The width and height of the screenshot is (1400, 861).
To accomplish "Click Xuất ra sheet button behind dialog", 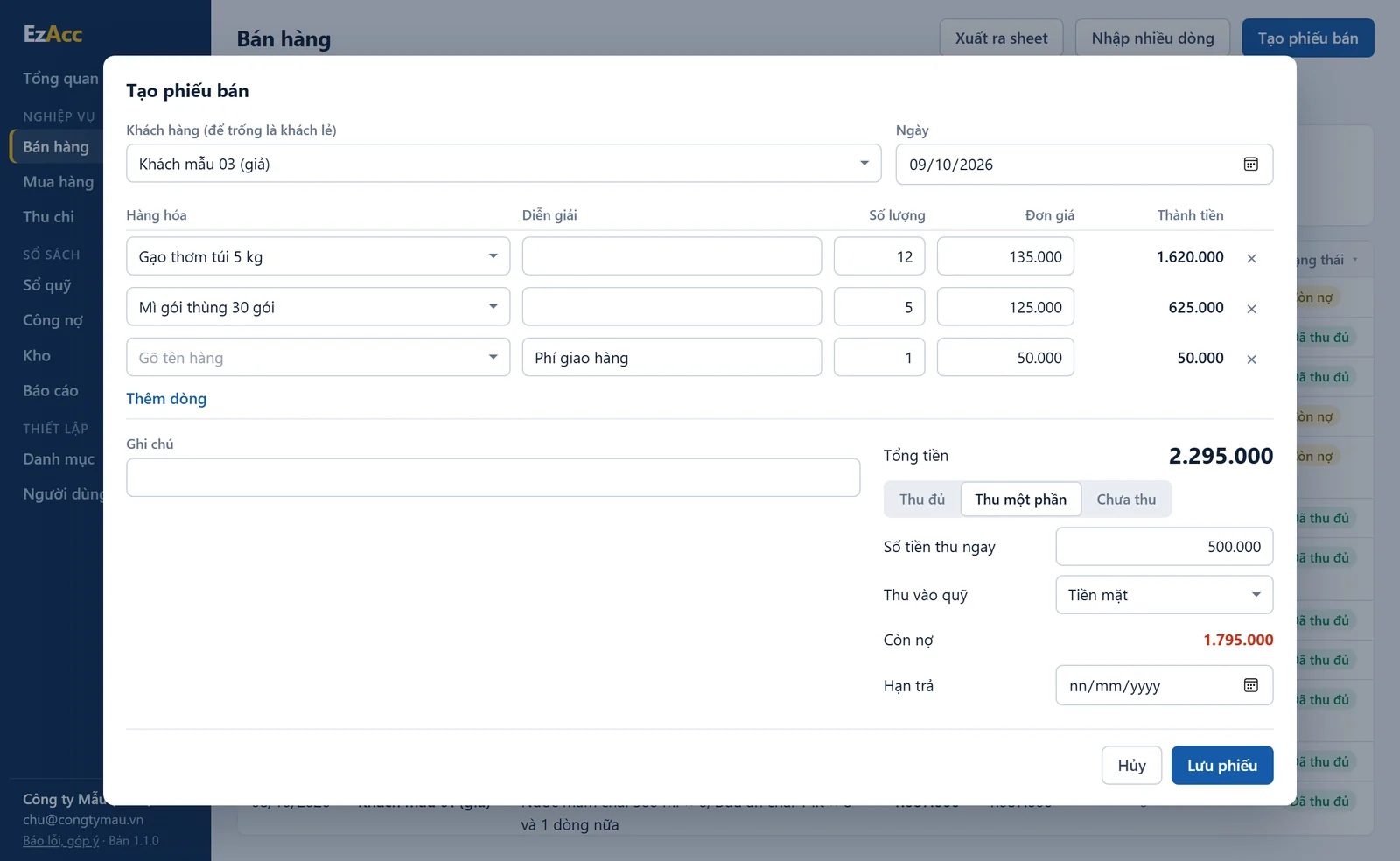I will [1001, 38].
